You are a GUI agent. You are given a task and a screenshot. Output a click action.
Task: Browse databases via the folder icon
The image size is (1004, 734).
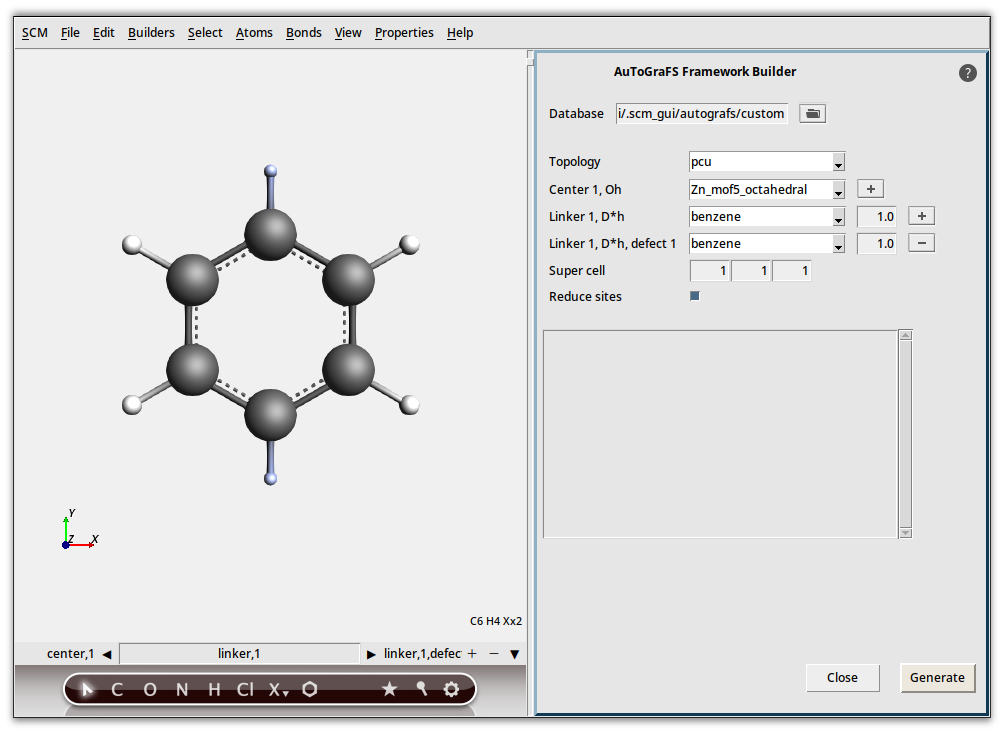tap(812, 113)
